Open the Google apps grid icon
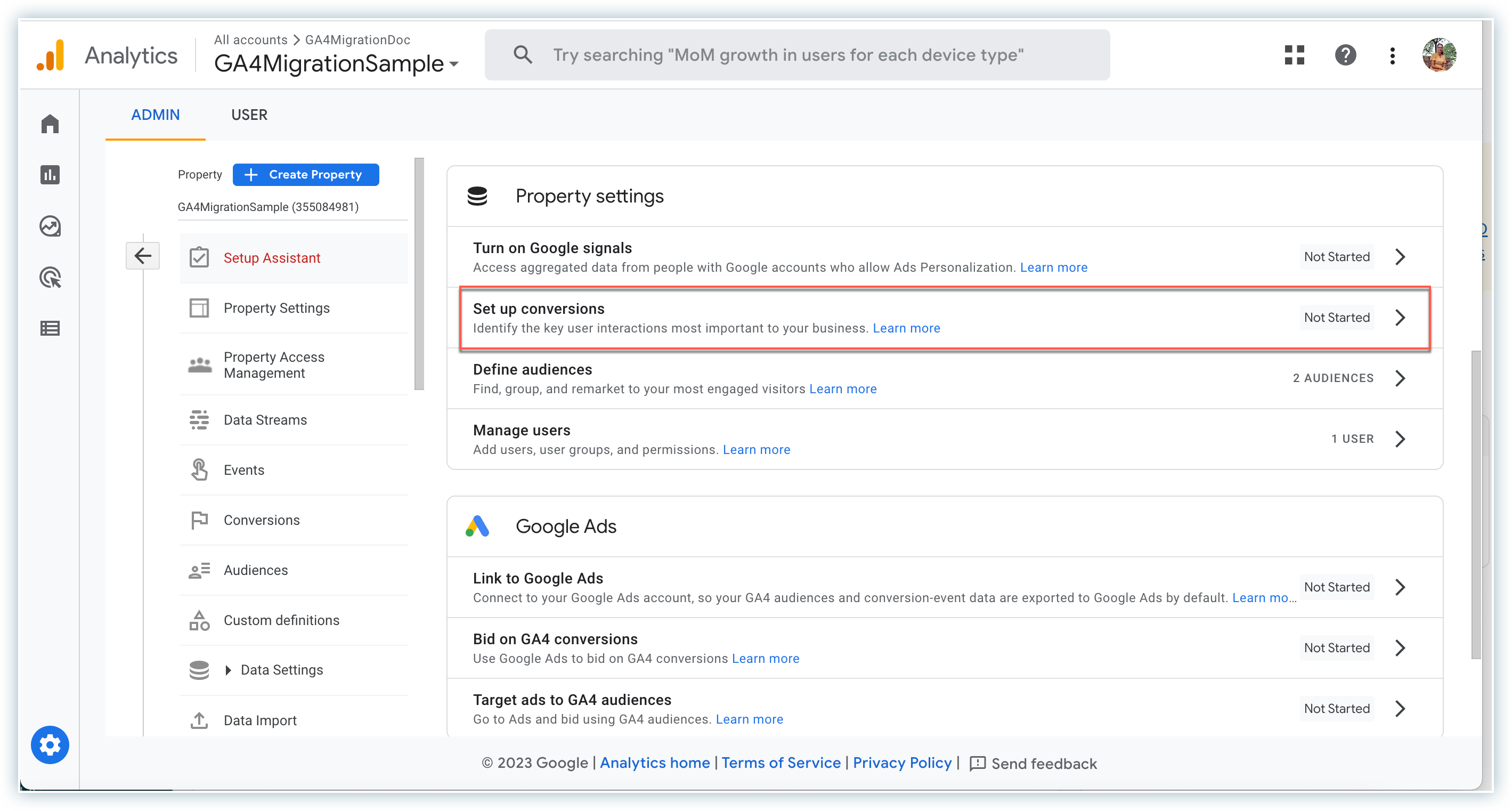1512x811 pixels. [1294, 55]
